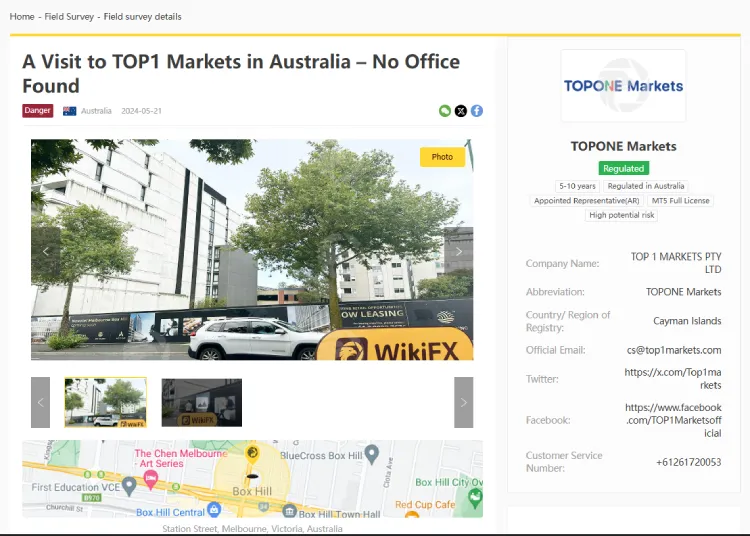Share article on Facebook icon

(477, 111)
